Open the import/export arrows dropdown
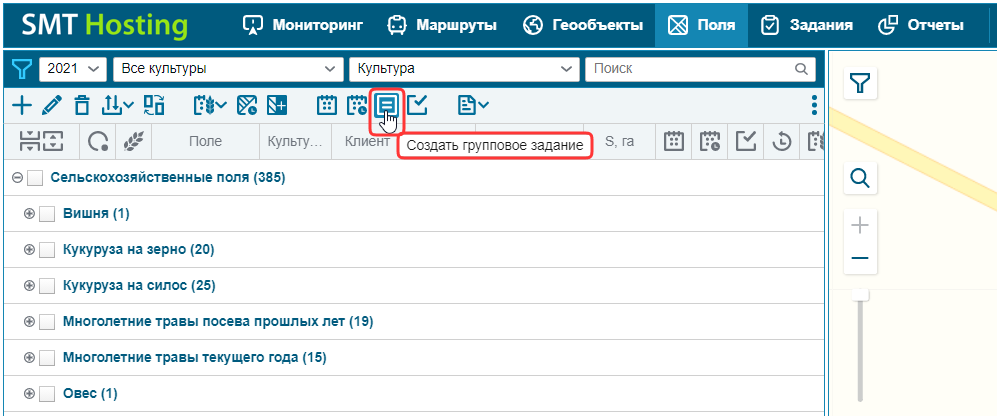The image size is (997, 416). 118,105
